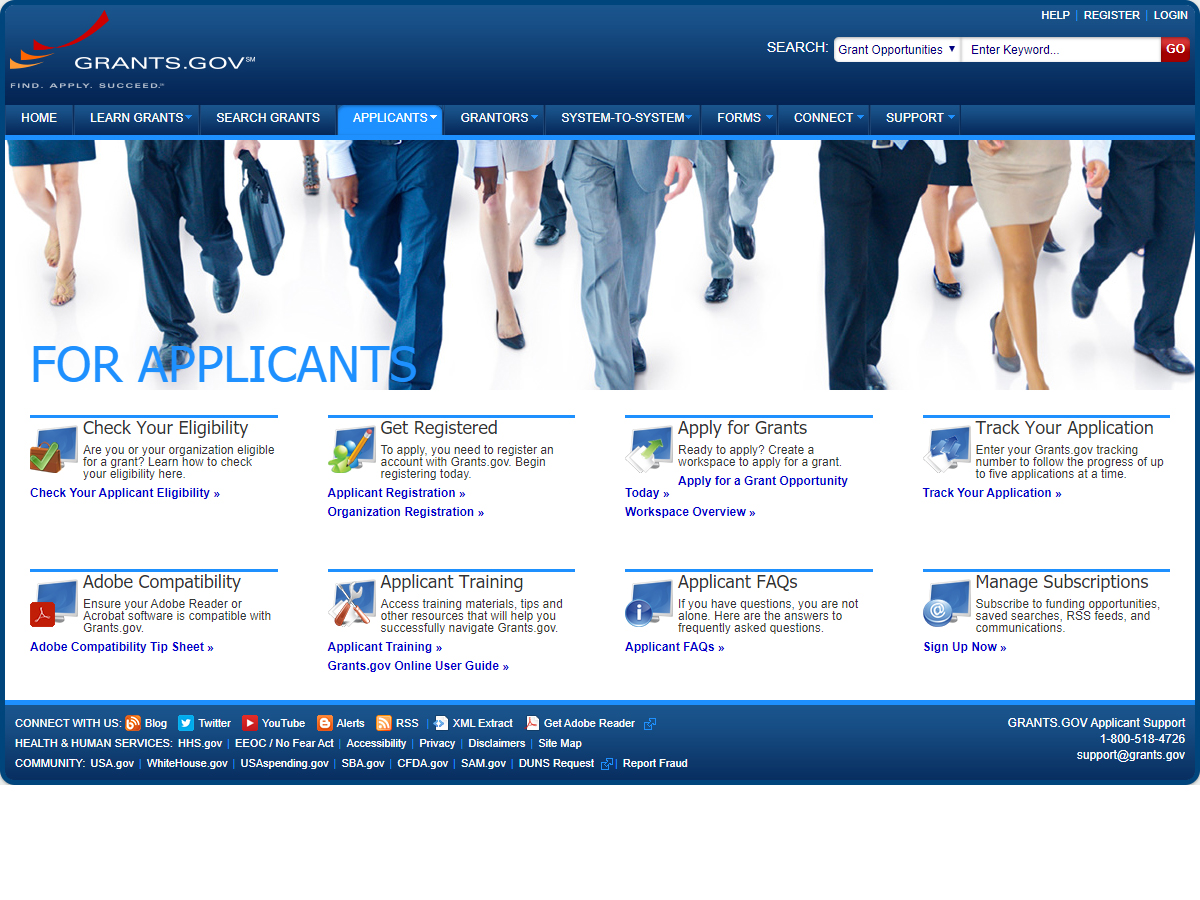Click the Blog RSS-style icon

133,723
